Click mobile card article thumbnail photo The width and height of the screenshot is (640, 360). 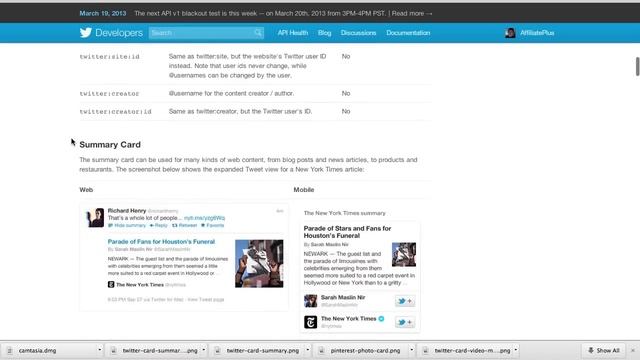pyautogui.click(x=404, y=254)
